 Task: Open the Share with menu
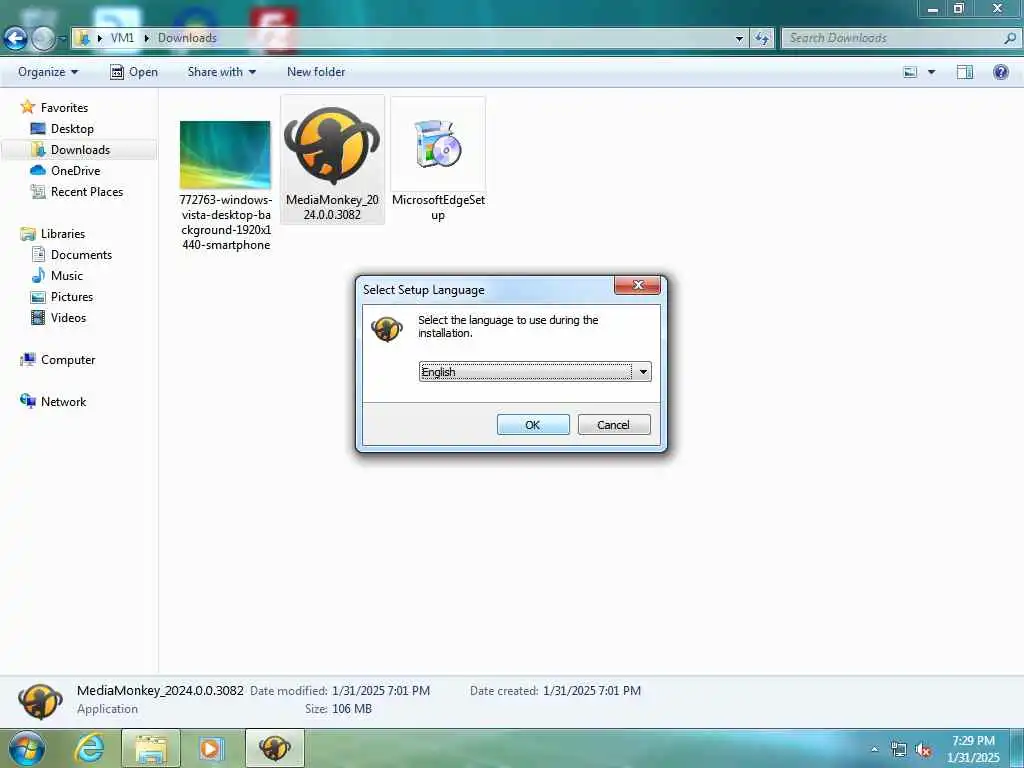(221, 72)
